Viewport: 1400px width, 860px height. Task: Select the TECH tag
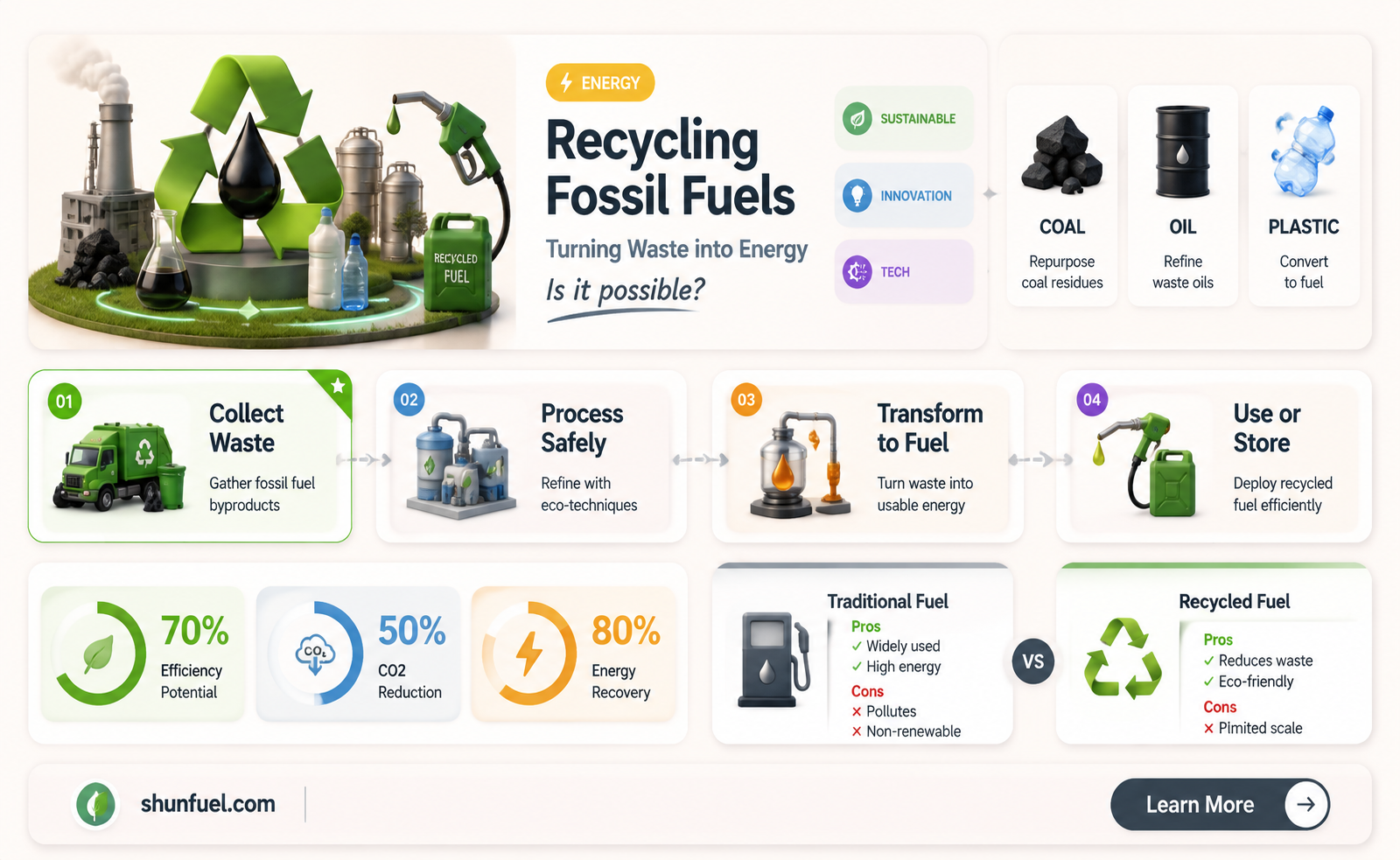point(904,272)
